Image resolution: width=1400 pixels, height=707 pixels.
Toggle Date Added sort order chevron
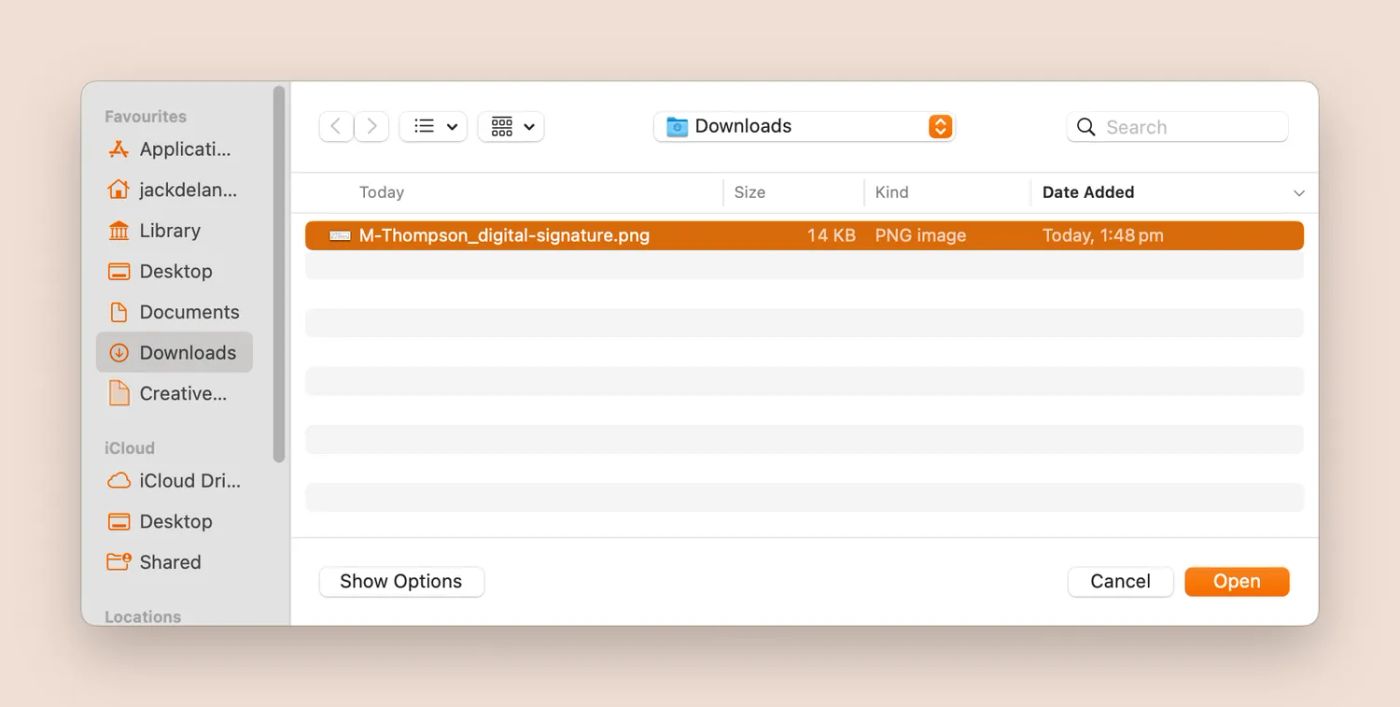(x=1299, y=193)
